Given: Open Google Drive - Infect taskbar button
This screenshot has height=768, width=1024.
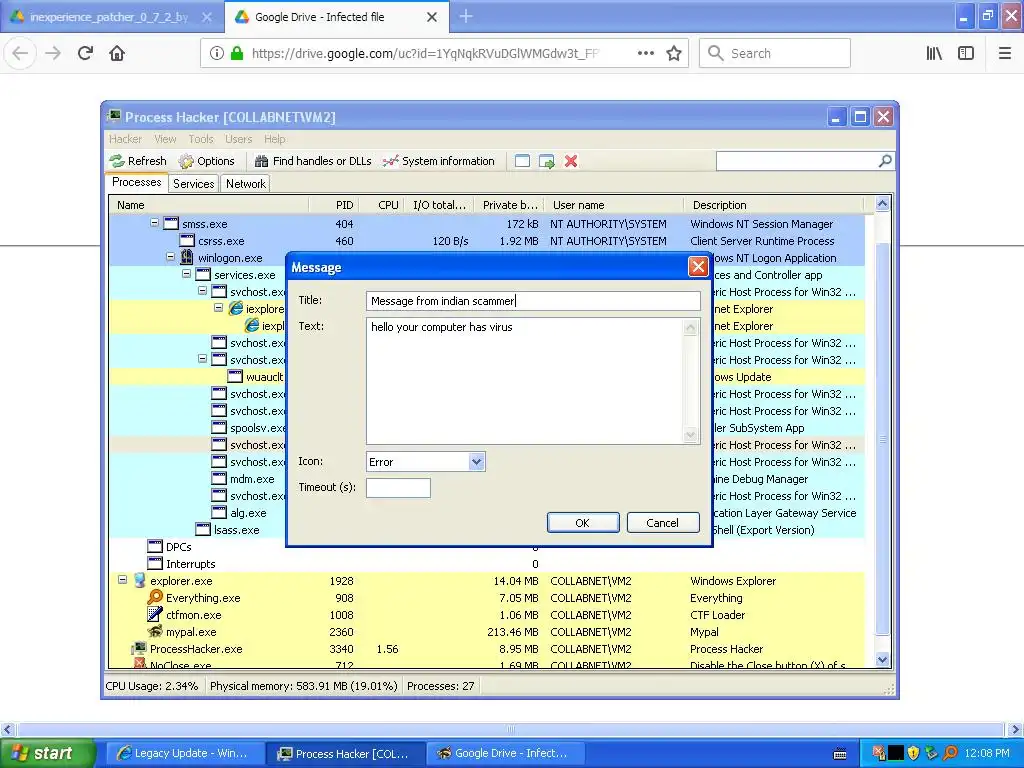Looking at the screenshot, I should click(505, 753).
